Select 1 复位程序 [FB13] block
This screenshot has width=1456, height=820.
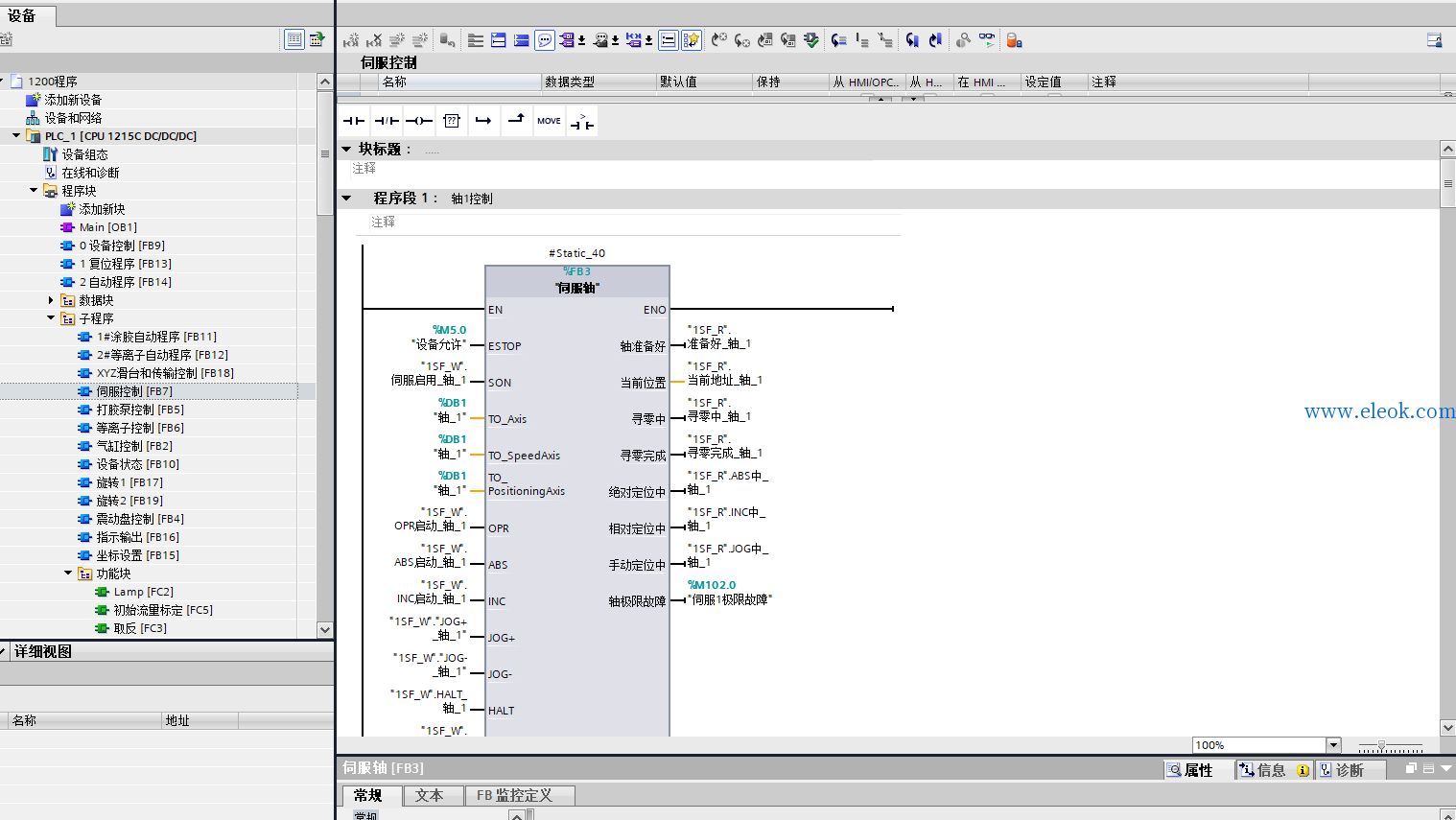click(126, 264)
